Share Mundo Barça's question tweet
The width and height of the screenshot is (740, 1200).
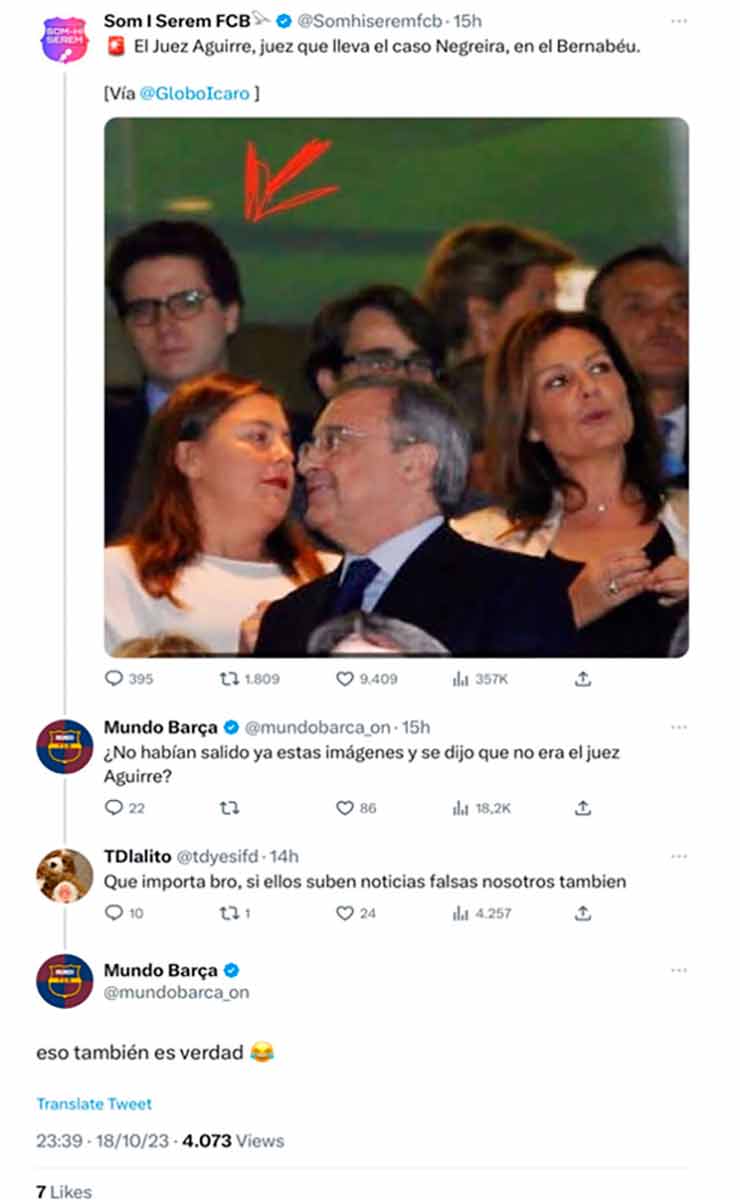coord(583,808)
